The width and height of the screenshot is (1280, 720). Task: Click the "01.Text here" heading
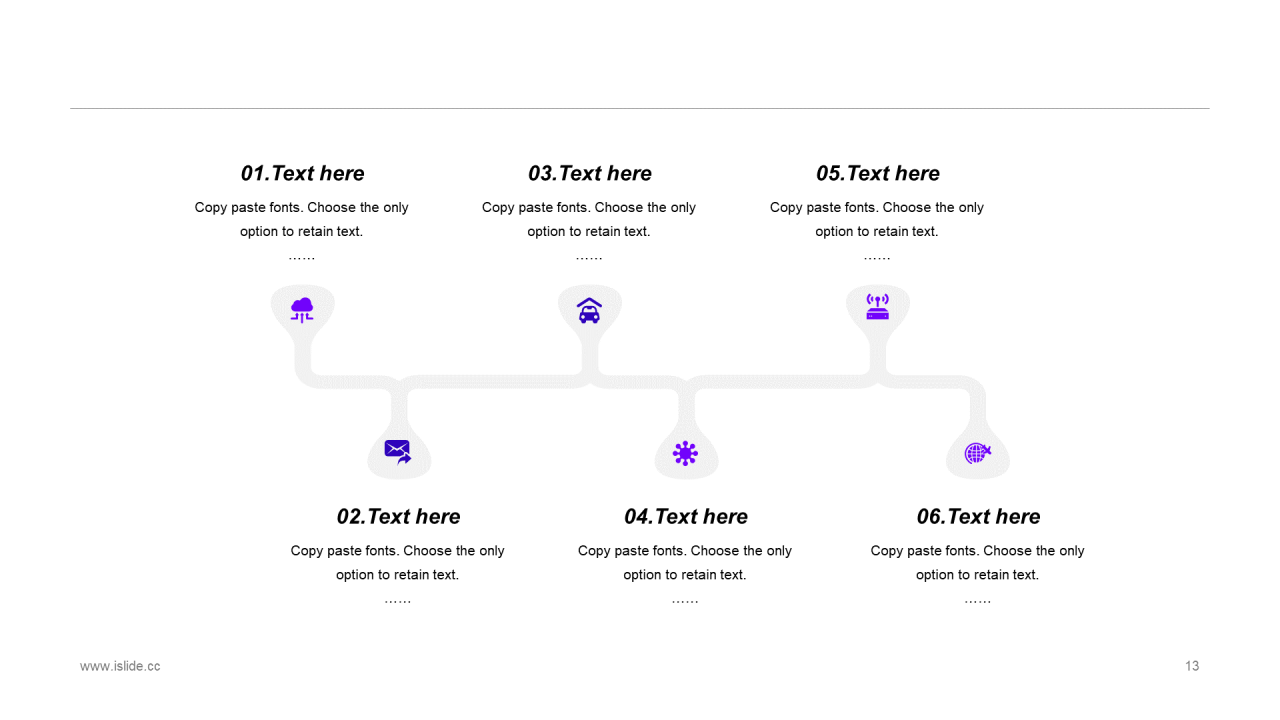(303, 173)
